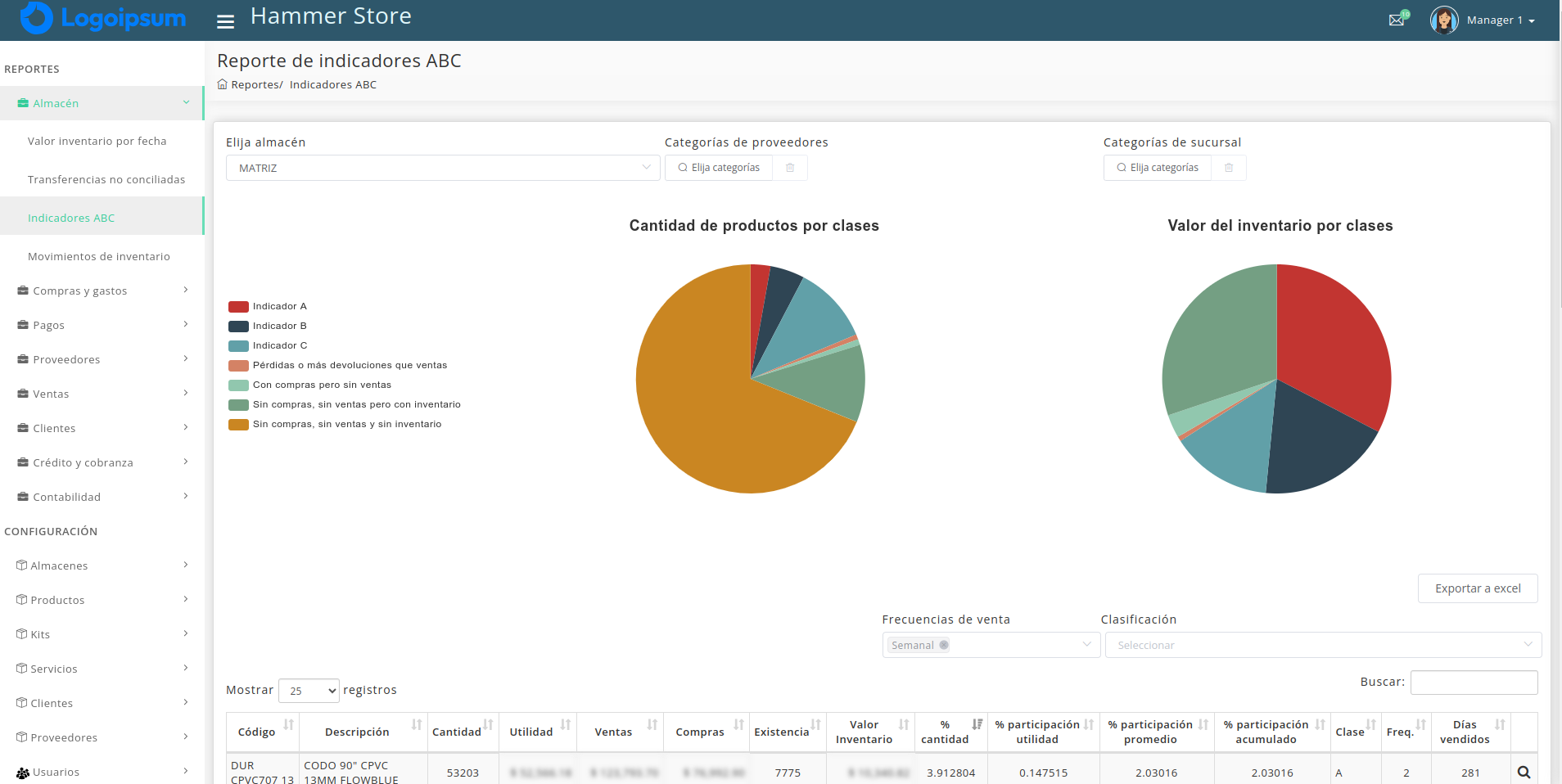Screen dimensions: 1562x784
Task: Click Elija categorías button for proveedores
Action: pos(719,168)
